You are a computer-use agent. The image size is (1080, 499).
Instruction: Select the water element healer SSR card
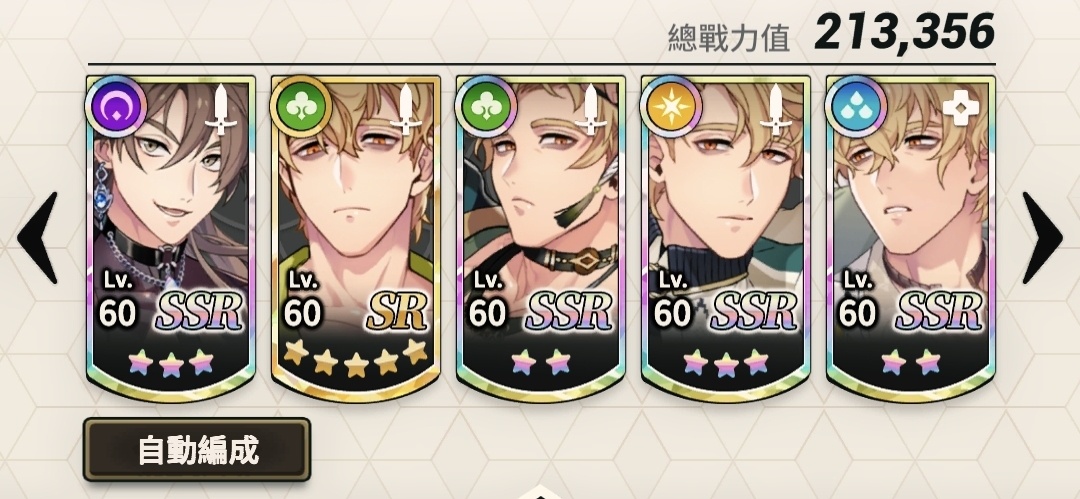point(911,238)
